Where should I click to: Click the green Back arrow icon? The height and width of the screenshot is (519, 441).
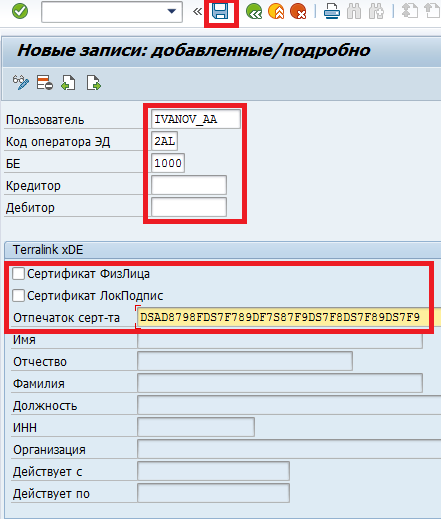tap(254, 12)
